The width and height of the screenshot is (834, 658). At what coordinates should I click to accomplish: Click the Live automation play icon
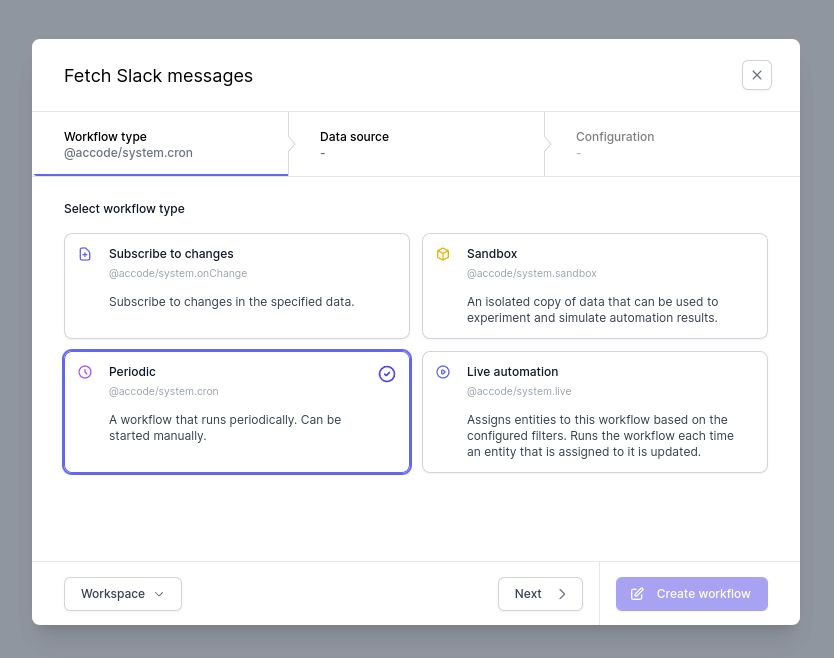pos(443,372)
